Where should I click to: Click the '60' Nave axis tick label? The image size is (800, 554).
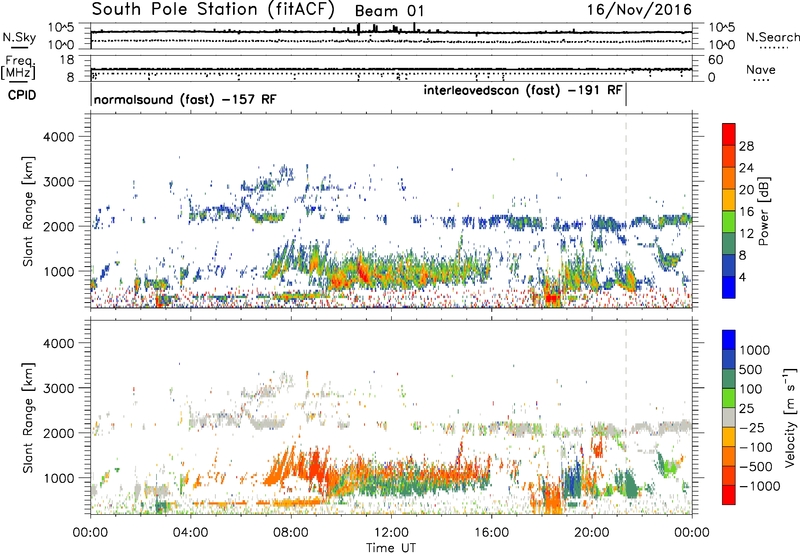[715, 60]
